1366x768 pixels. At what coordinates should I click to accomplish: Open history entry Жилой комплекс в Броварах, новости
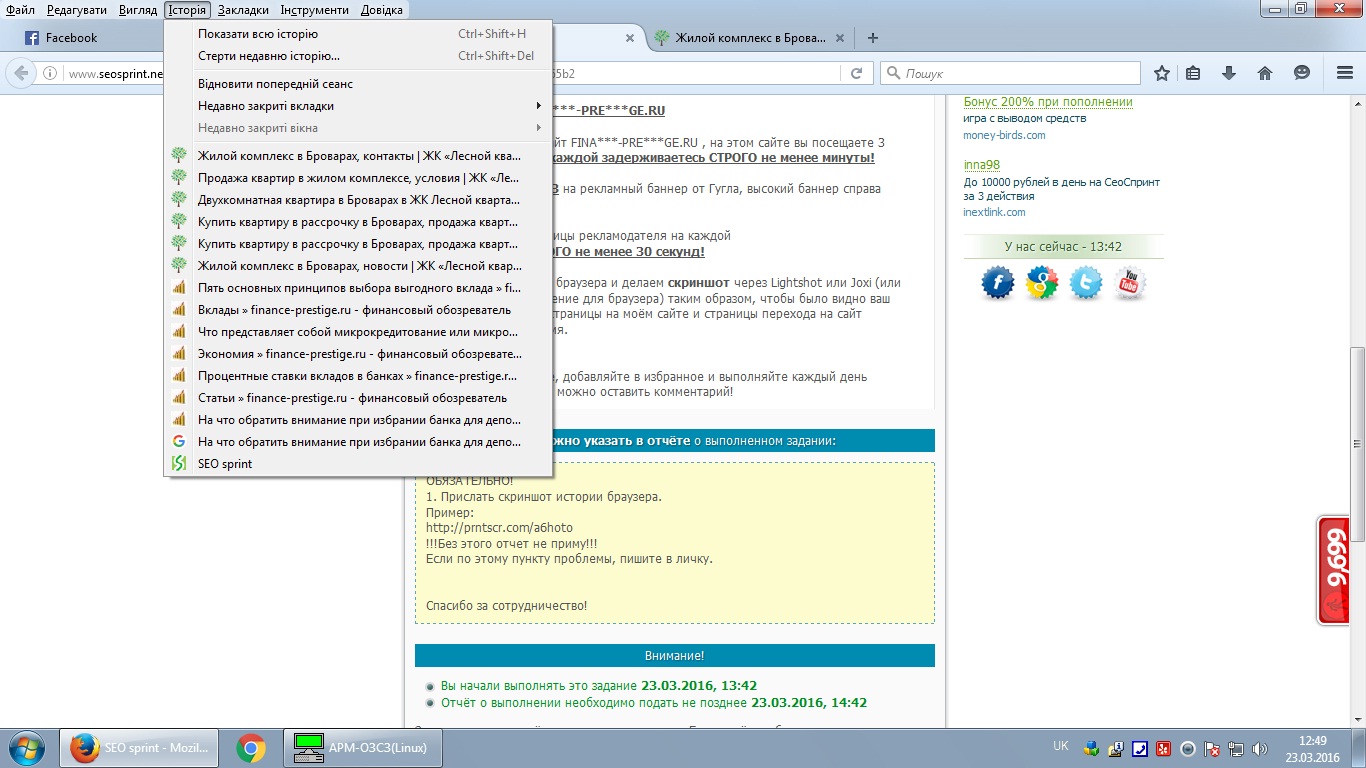tap(359, 266)
